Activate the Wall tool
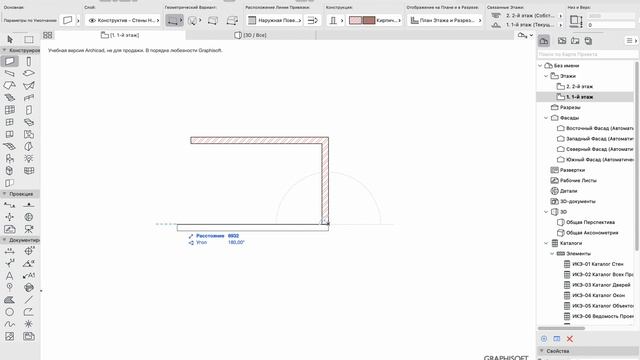Viewport: 640px width, 360px height. click(x=10, y=61)
